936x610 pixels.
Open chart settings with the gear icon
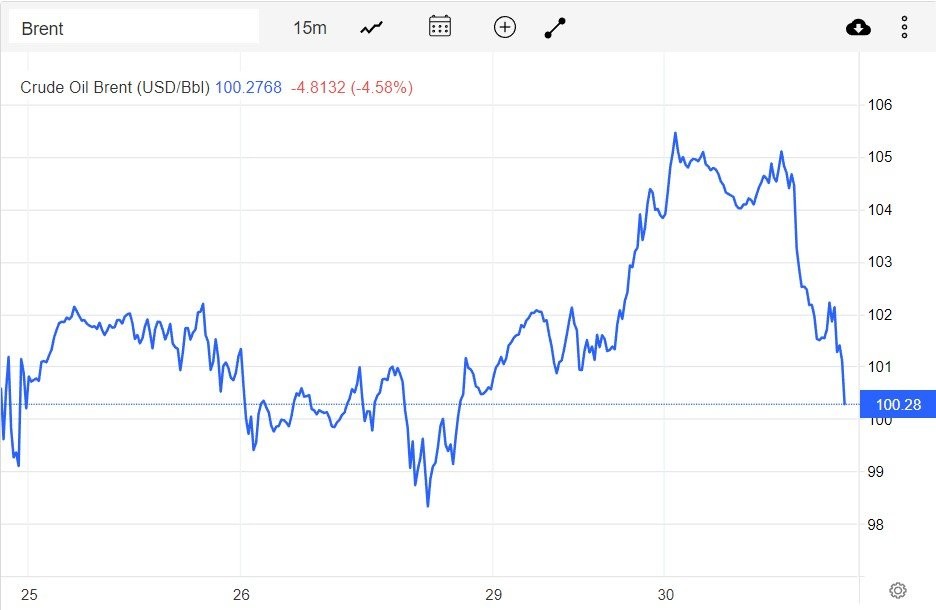(x=897, y=590)
